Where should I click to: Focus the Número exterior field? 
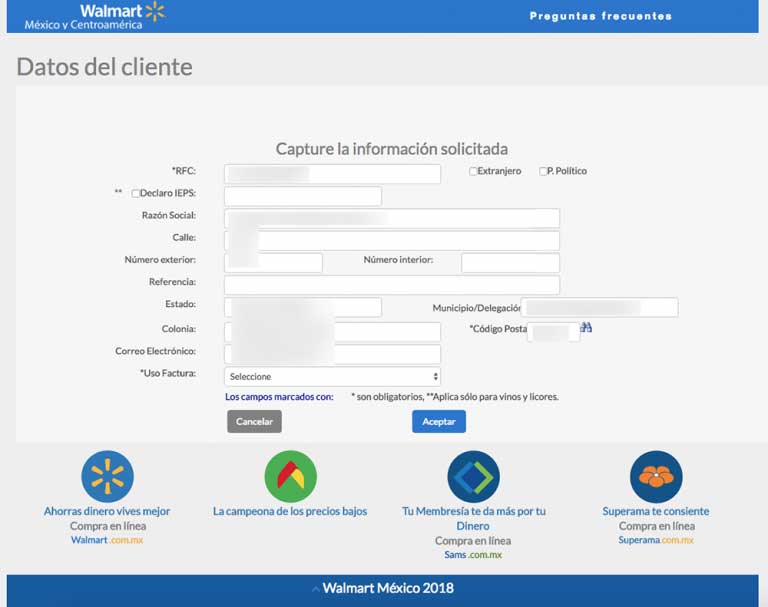click(x=273, y=263)
